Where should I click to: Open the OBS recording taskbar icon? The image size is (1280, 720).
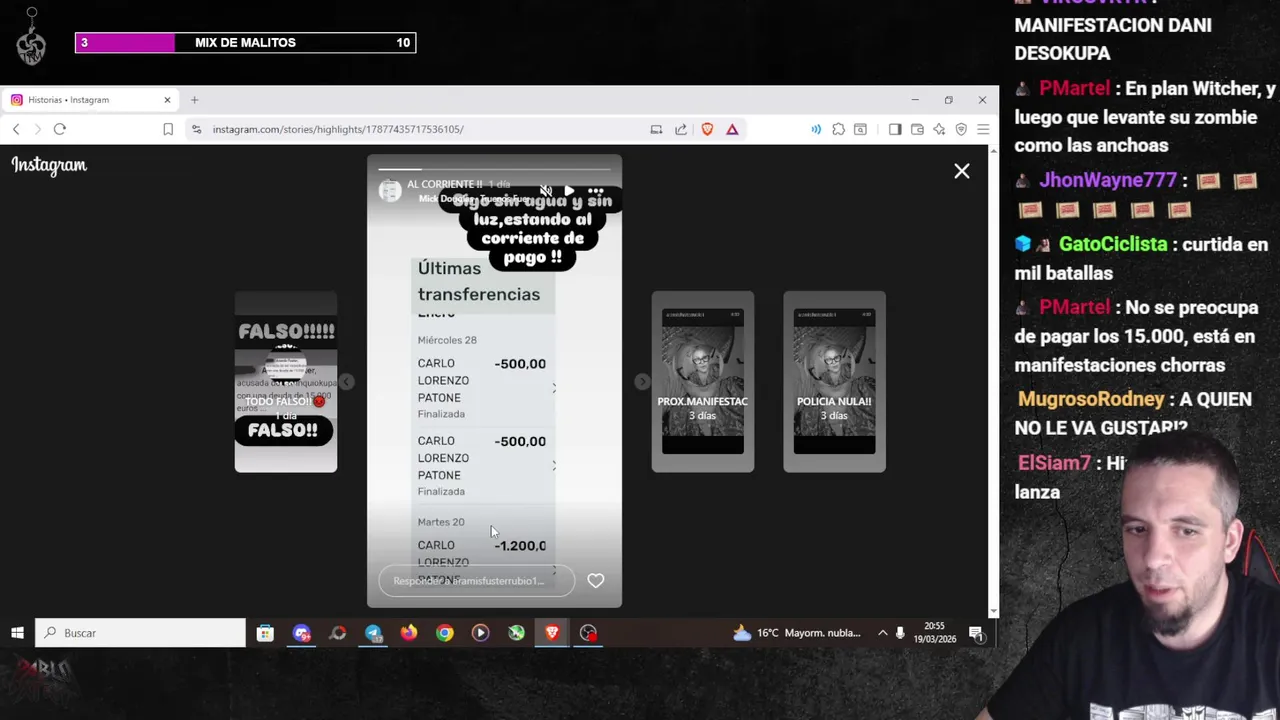(588, 633)
